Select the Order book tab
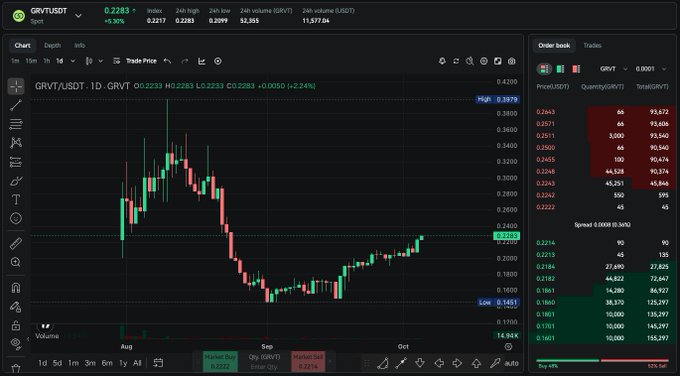 point(554,46)
